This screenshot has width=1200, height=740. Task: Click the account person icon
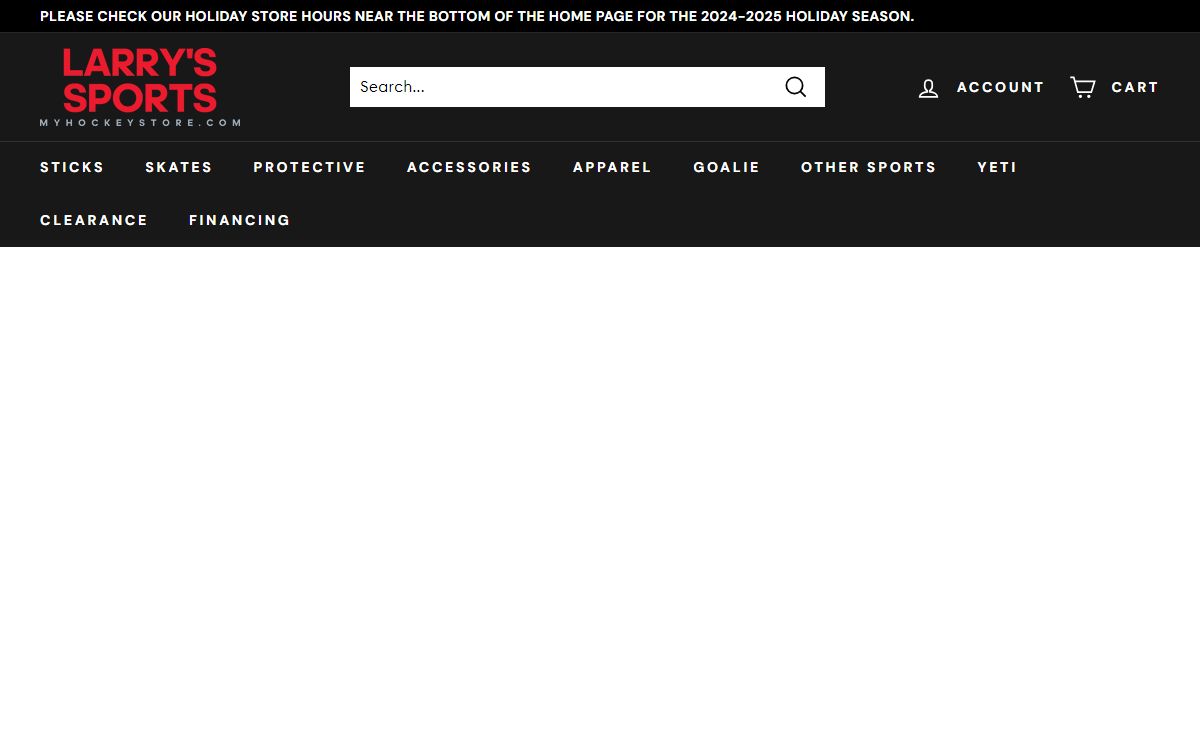[x=928, y=88]
